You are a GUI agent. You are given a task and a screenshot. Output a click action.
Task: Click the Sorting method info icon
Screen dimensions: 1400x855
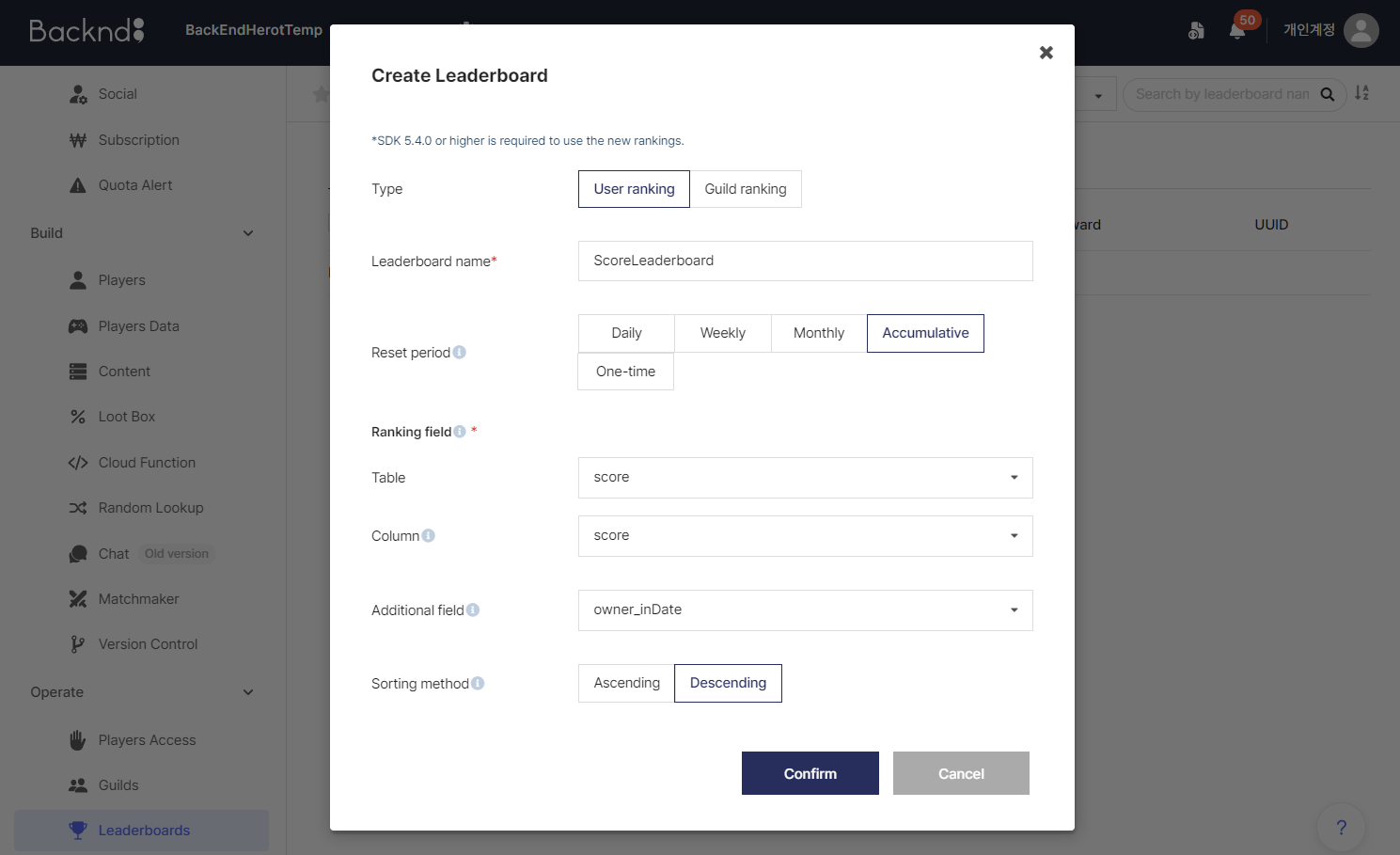[x=478, y=684]
